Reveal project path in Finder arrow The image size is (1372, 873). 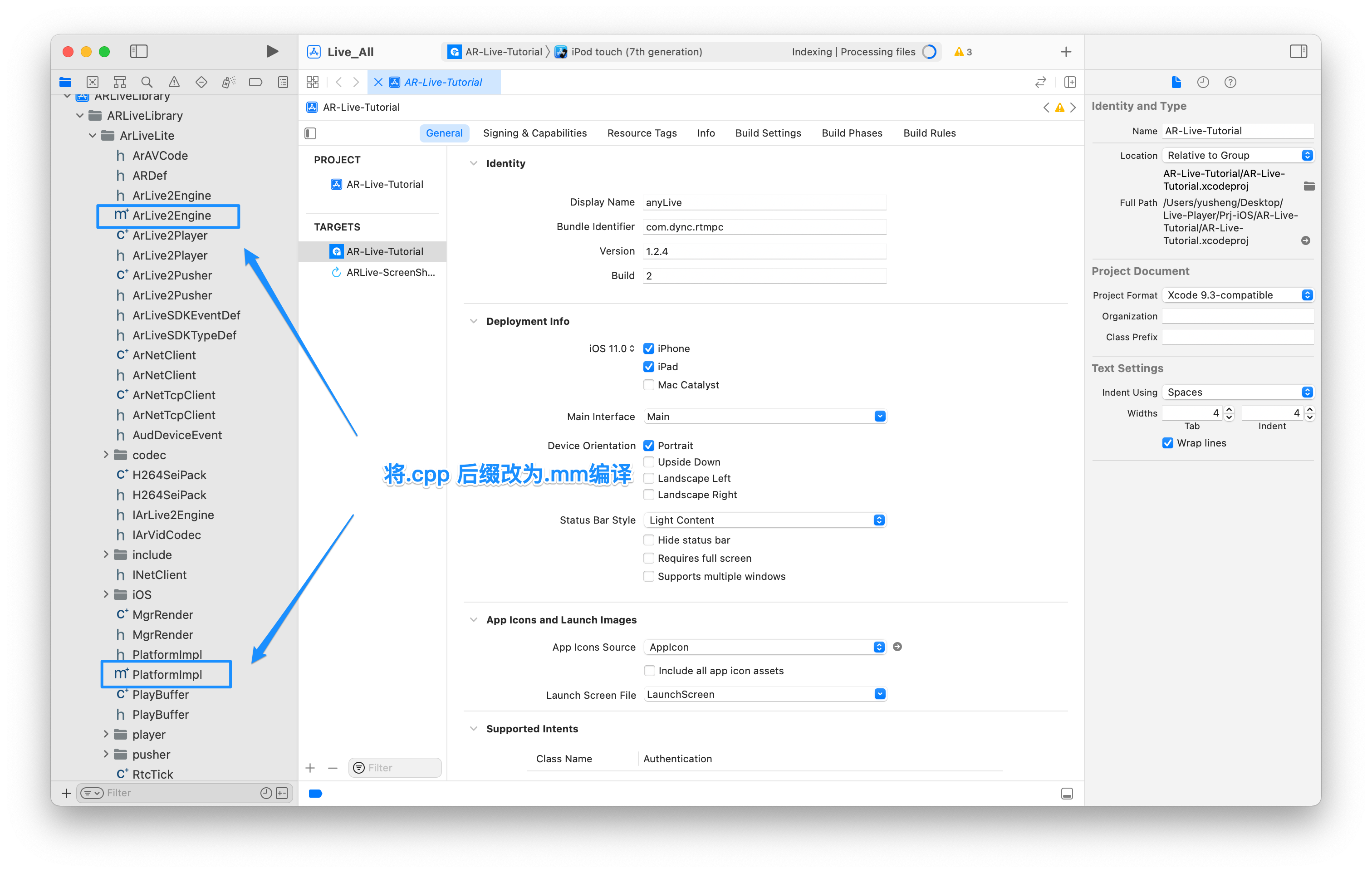point(1305,240)
